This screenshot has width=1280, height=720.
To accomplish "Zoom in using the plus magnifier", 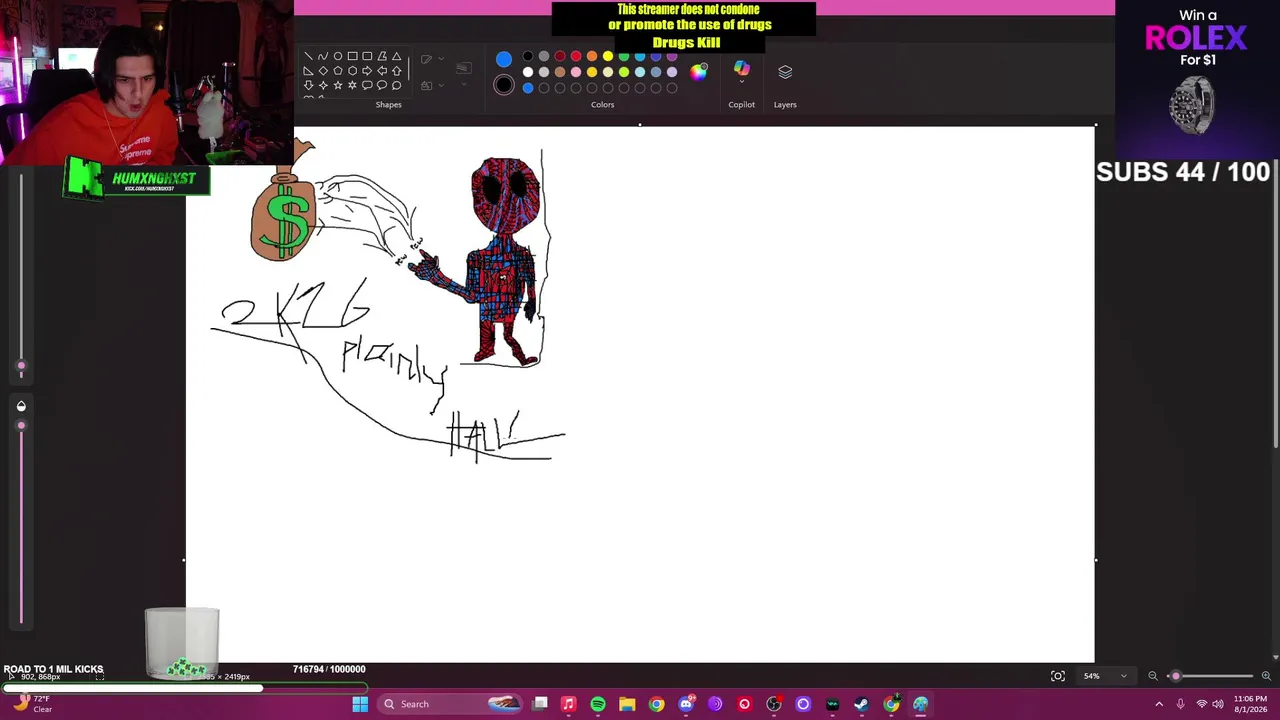I will point(1266,676).
